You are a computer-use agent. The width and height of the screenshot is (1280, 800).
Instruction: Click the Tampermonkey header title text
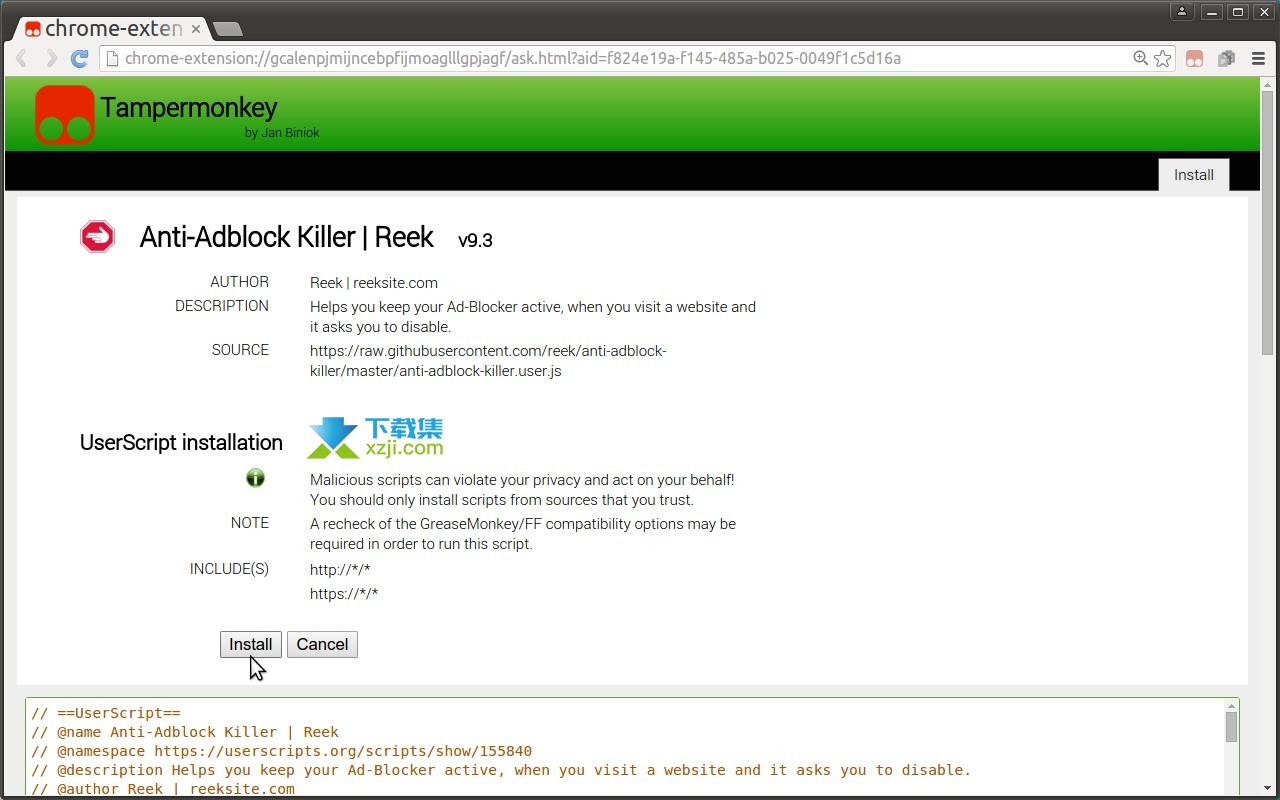click(189, 108)
